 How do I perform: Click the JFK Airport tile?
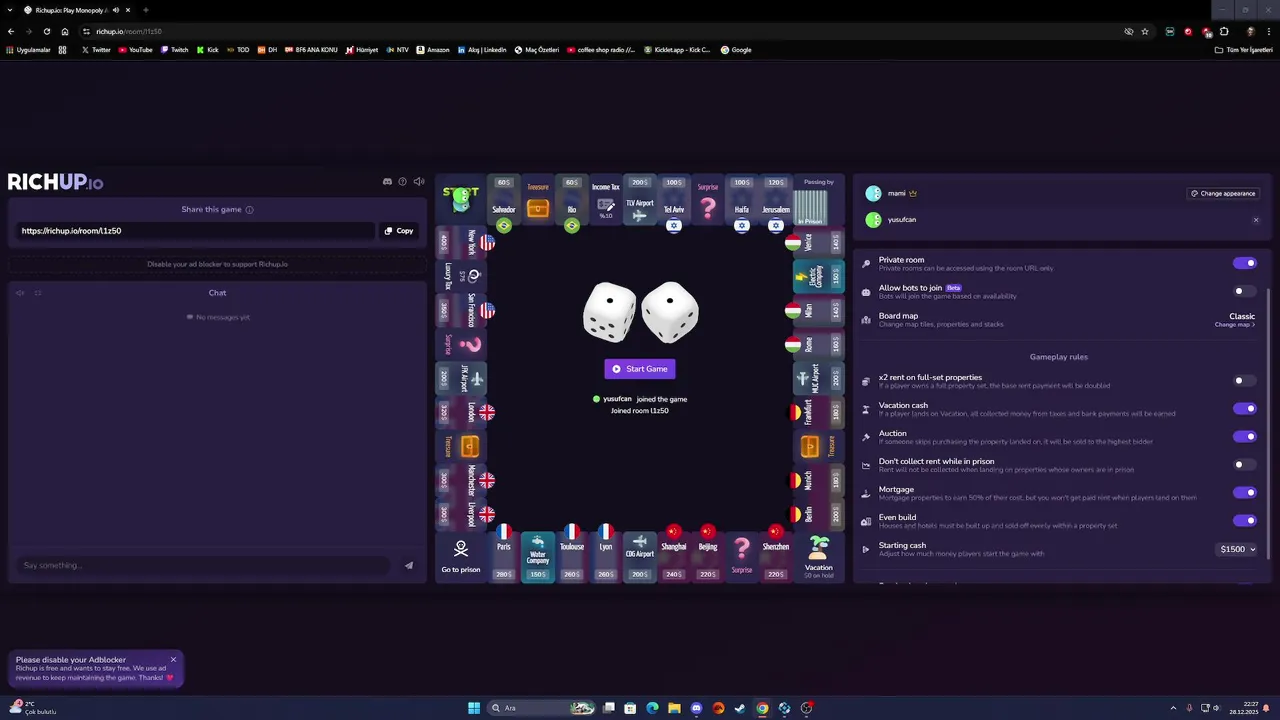[461, 378]
